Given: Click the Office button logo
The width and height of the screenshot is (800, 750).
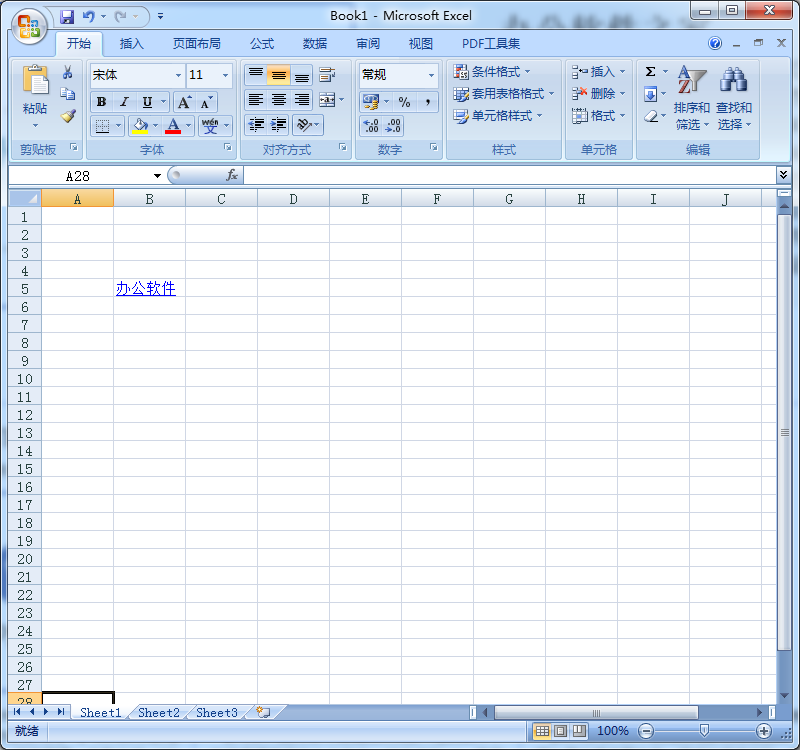Looking at the screenshot, I should (29, 27).
